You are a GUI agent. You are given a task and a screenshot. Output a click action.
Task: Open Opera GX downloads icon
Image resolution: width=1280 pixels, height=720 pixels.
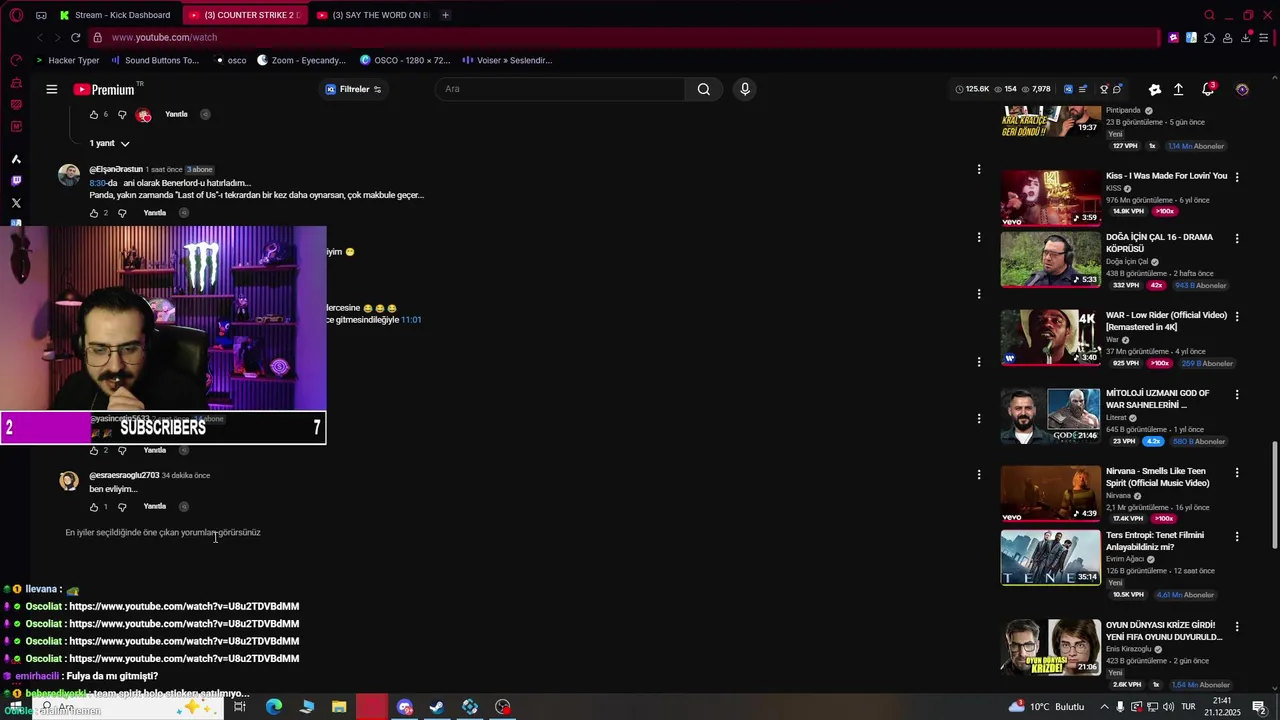(x=1246, y=38)
